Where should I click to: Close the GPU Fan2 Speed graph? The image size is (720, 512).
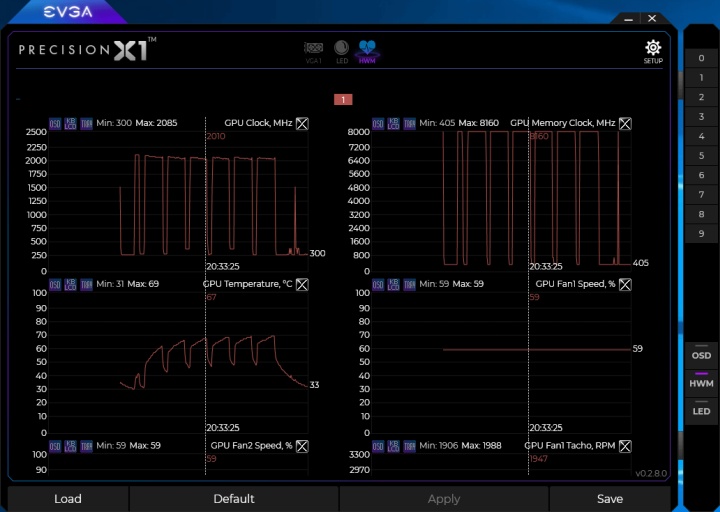click(x=302, y=446)
